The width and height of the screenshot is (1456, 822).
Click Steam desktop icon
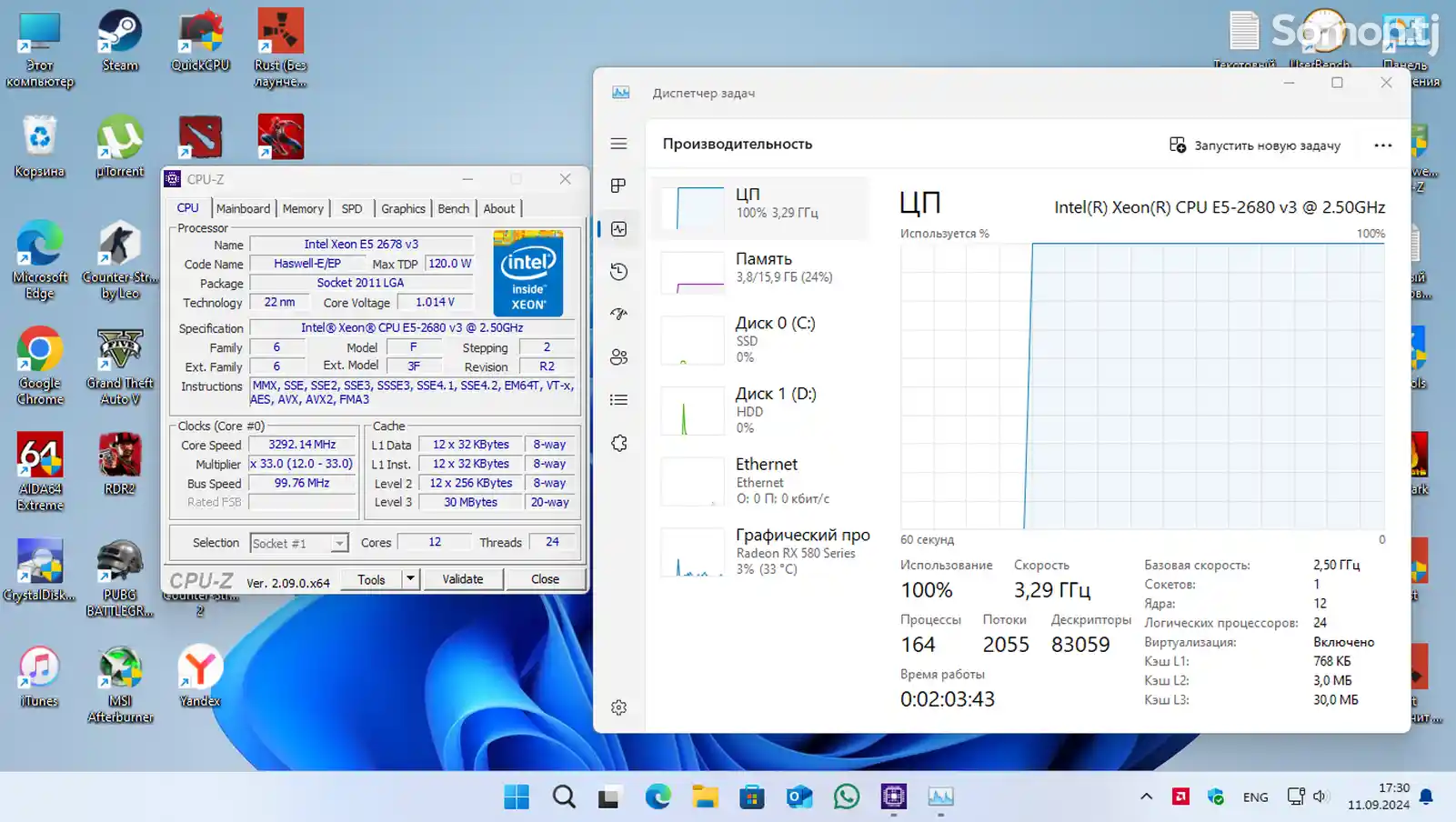point(120,41)
